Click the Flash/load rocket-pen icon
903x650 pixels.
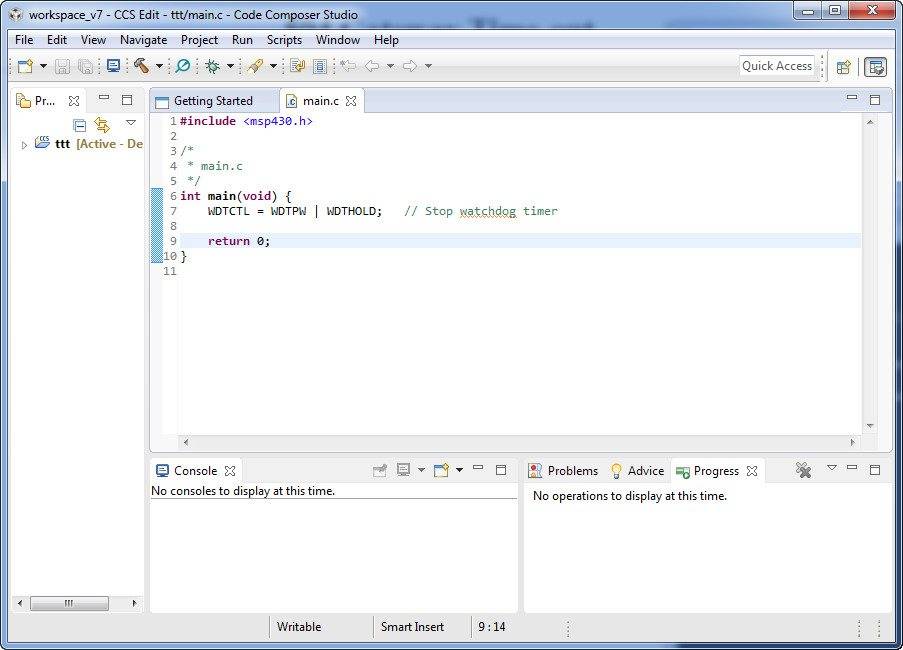[x=255, y=66]
